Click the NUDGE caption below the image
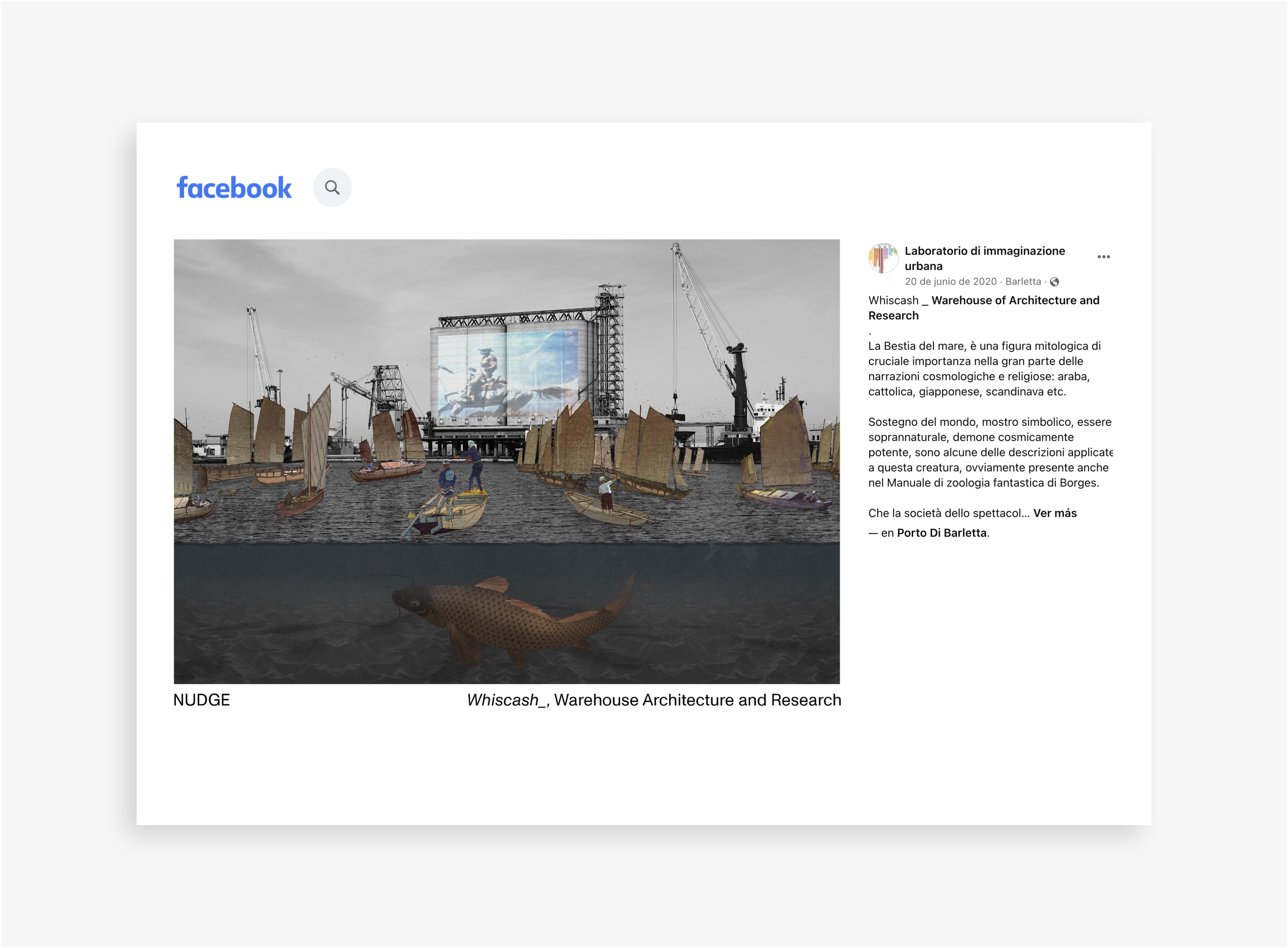 pos(201,700)
